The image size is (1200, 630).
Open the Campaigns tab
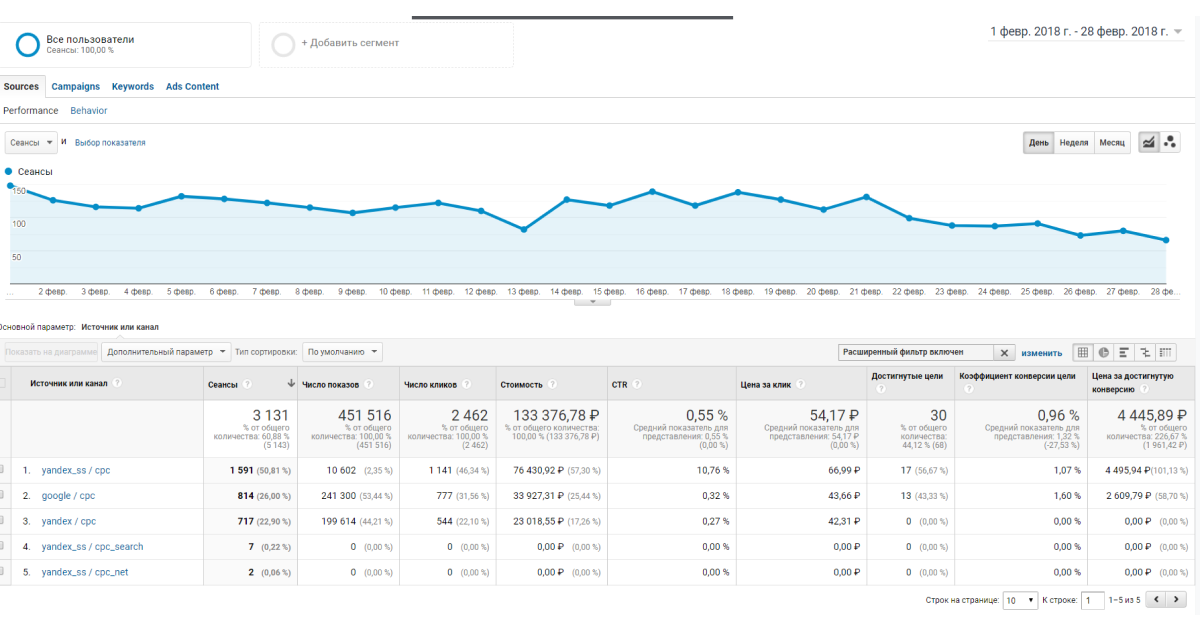(x=76, y=87)
